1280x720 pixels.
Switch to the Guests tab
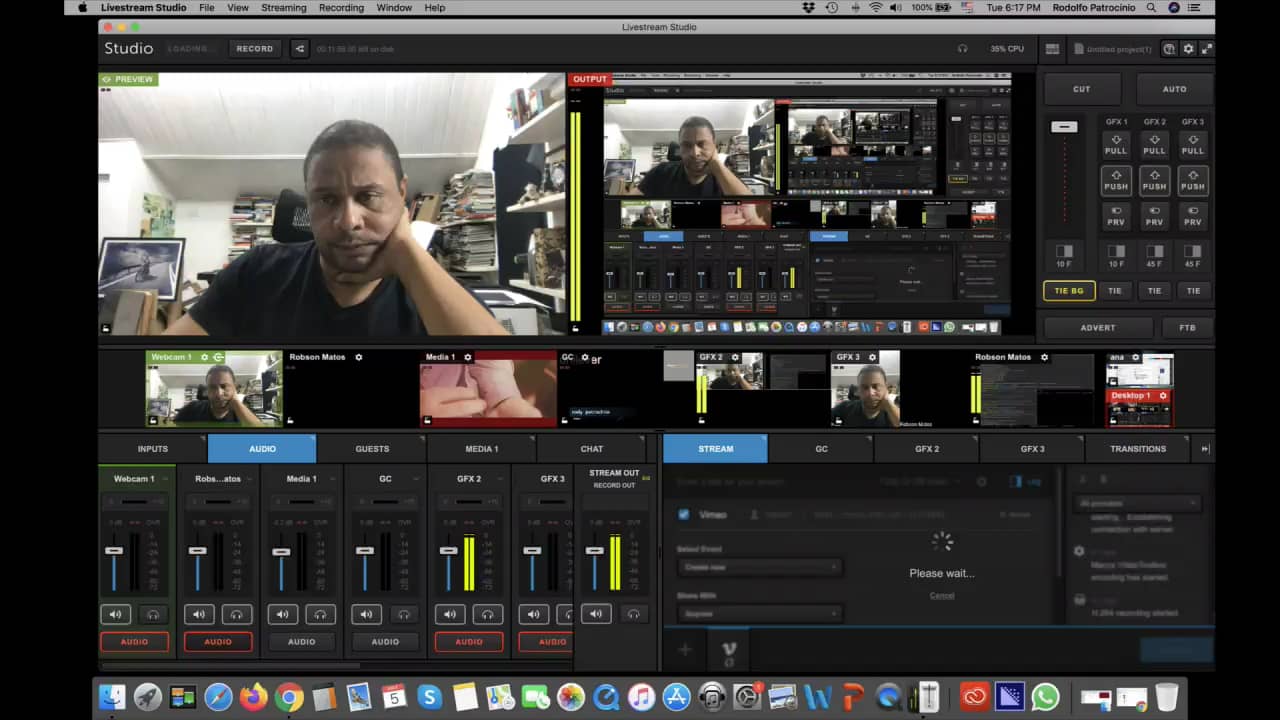click(372, 449)
